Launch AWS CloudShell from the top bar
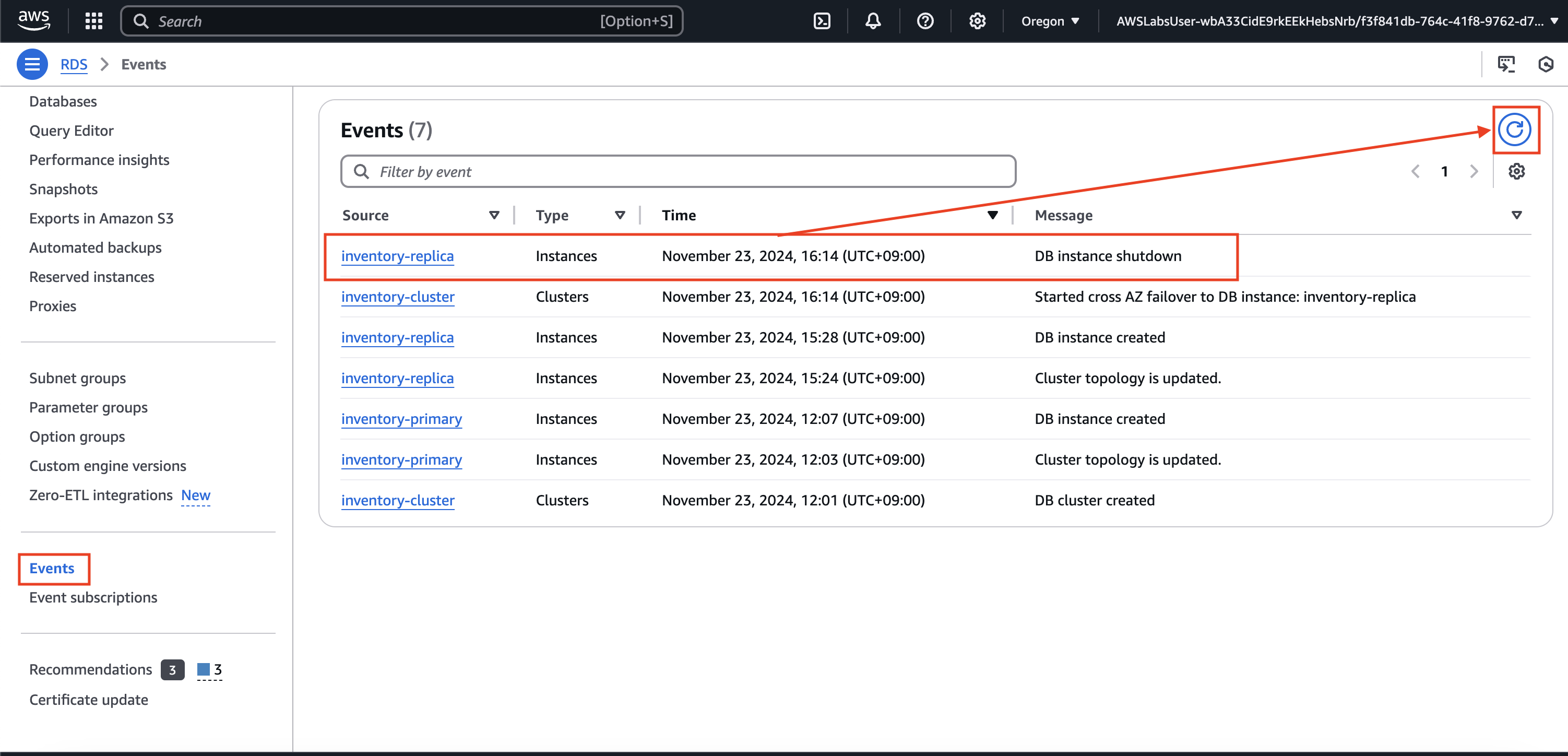Viewport: 1568px width, 756px height. click(822, 21)
